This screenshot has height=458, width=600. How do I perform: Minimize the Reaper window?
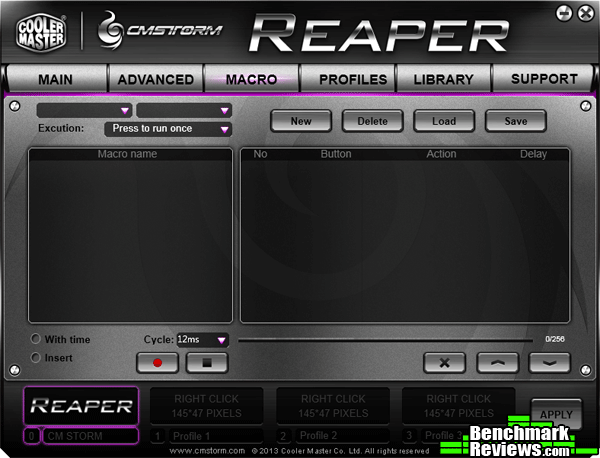pos(565,13)
